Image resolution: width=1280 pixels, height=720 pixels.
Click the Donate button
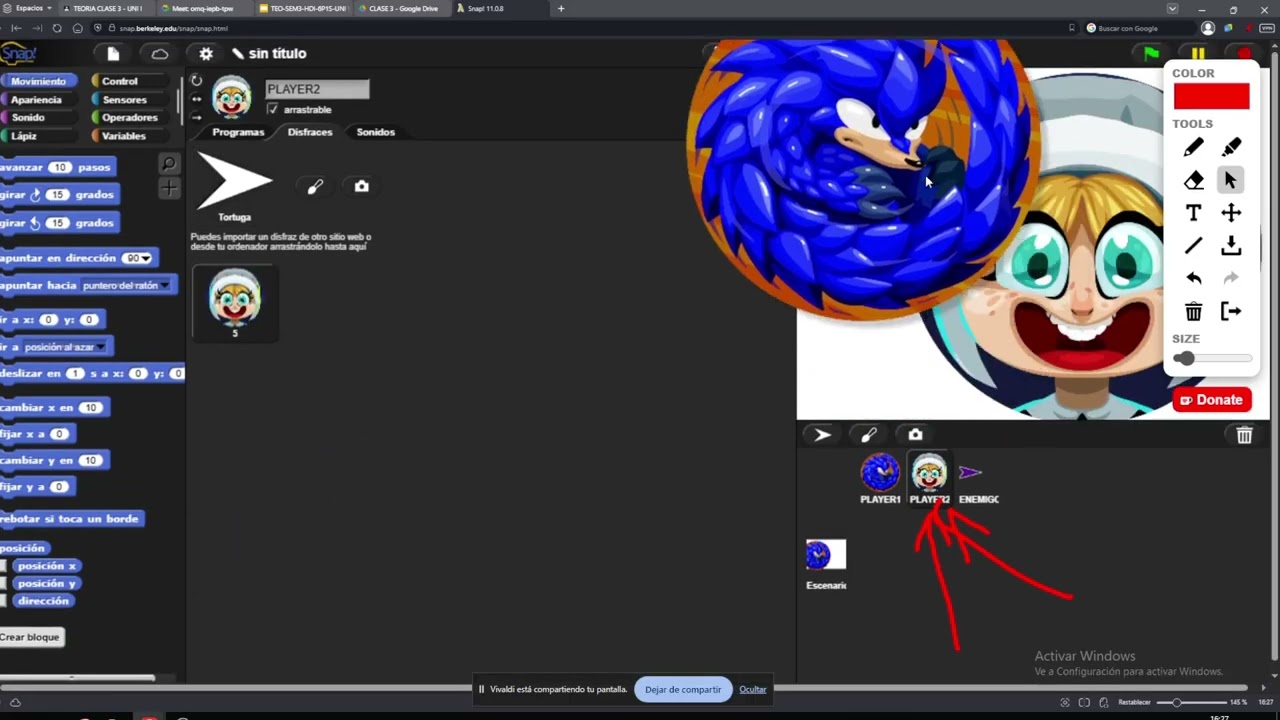1211,400
